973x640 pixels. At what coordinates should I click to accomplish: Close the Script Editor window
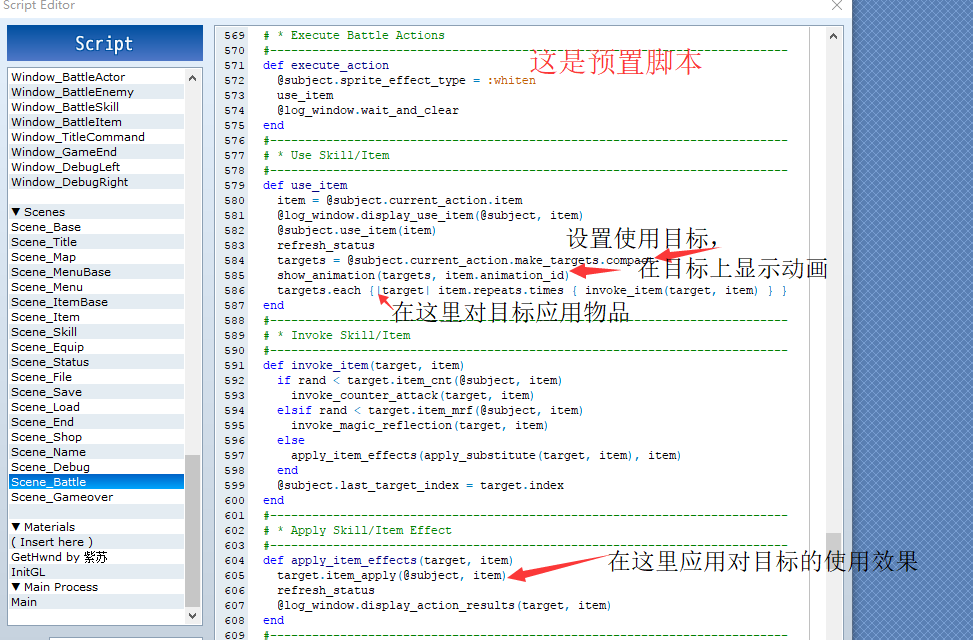pyautogui.click(x=836, y=6)
